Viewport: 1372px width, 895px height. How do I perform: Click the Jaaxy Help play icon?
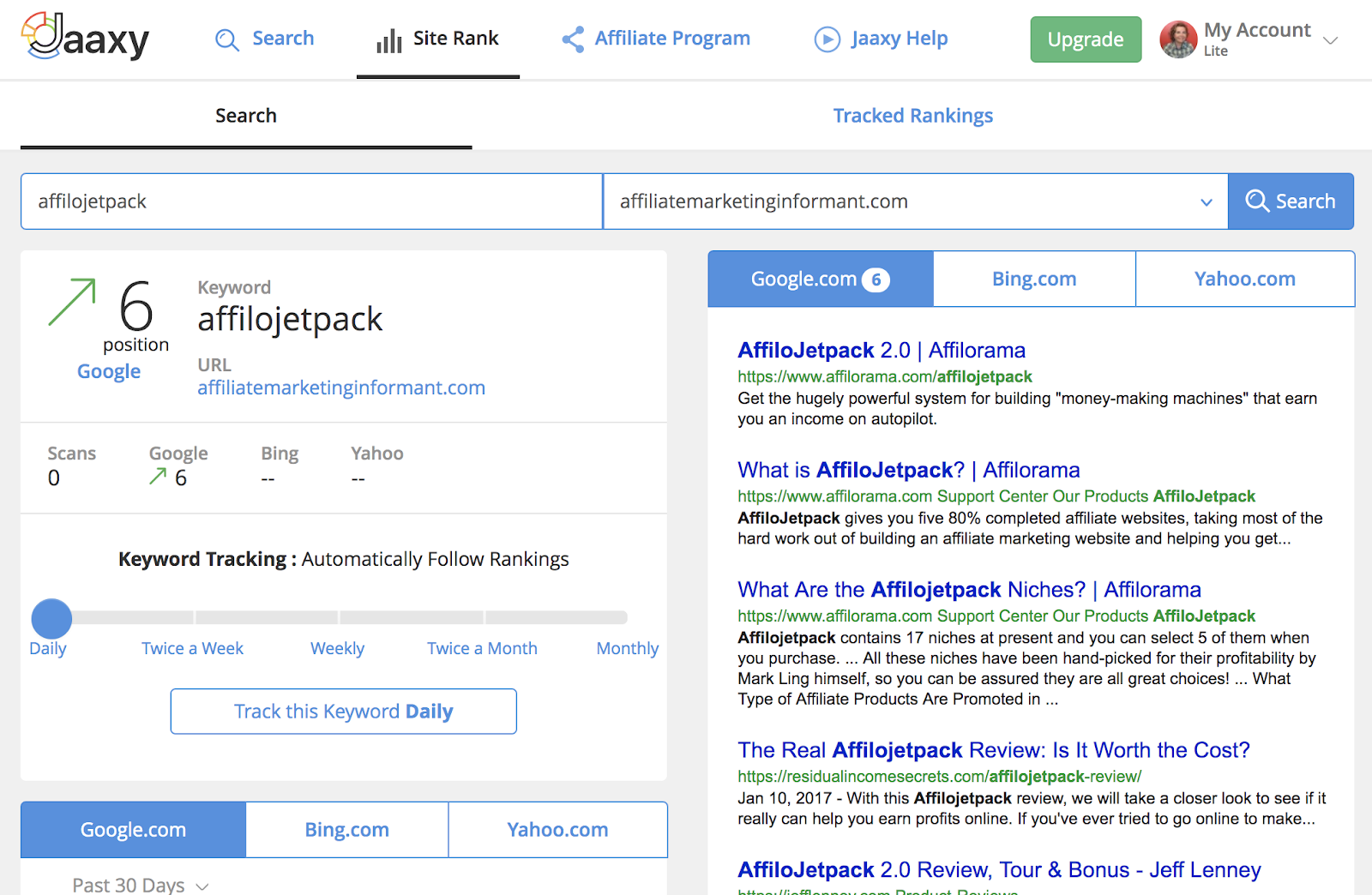coord(827,39)
